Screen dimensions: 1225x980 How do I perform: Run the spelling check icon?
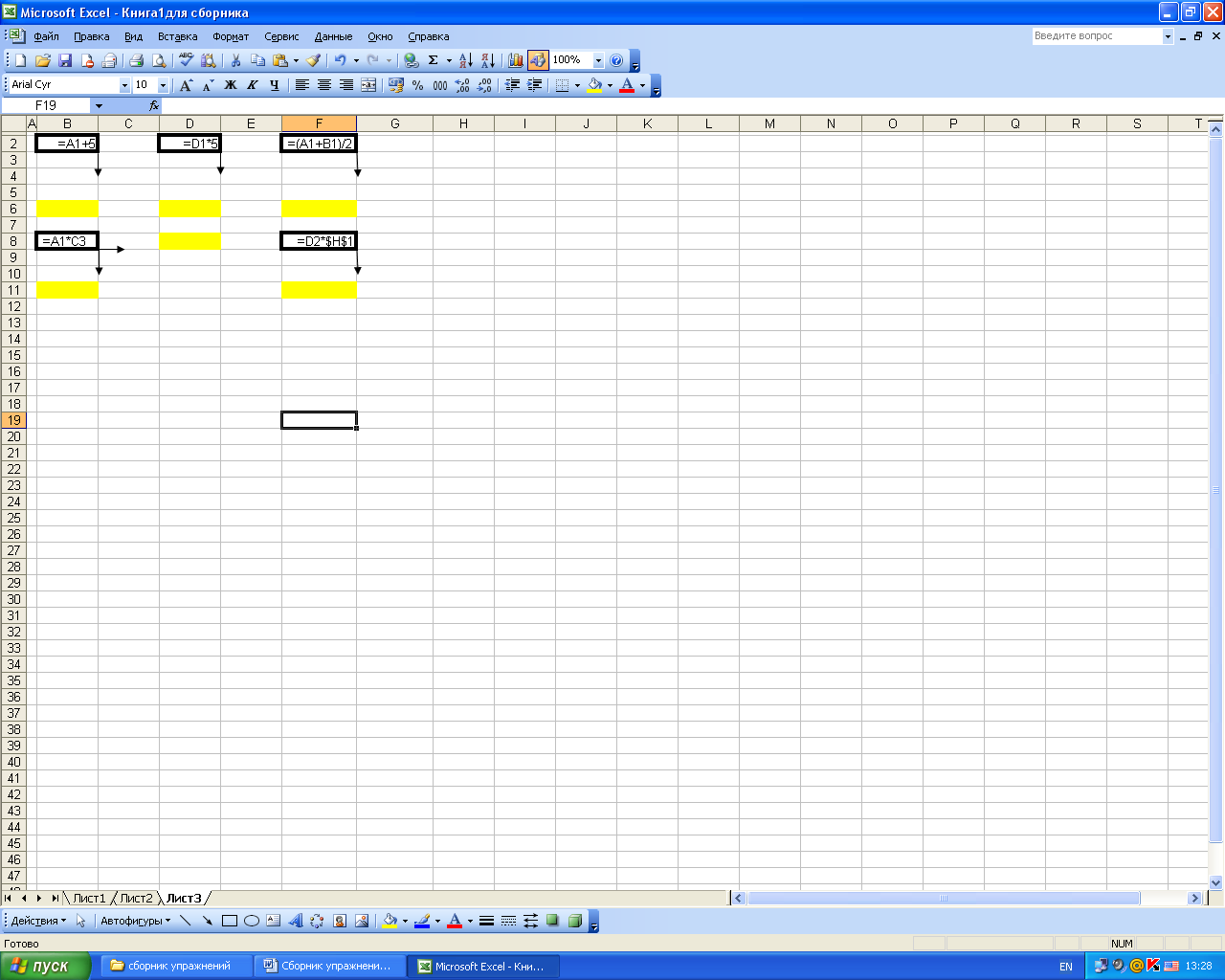tap(186, 60)
